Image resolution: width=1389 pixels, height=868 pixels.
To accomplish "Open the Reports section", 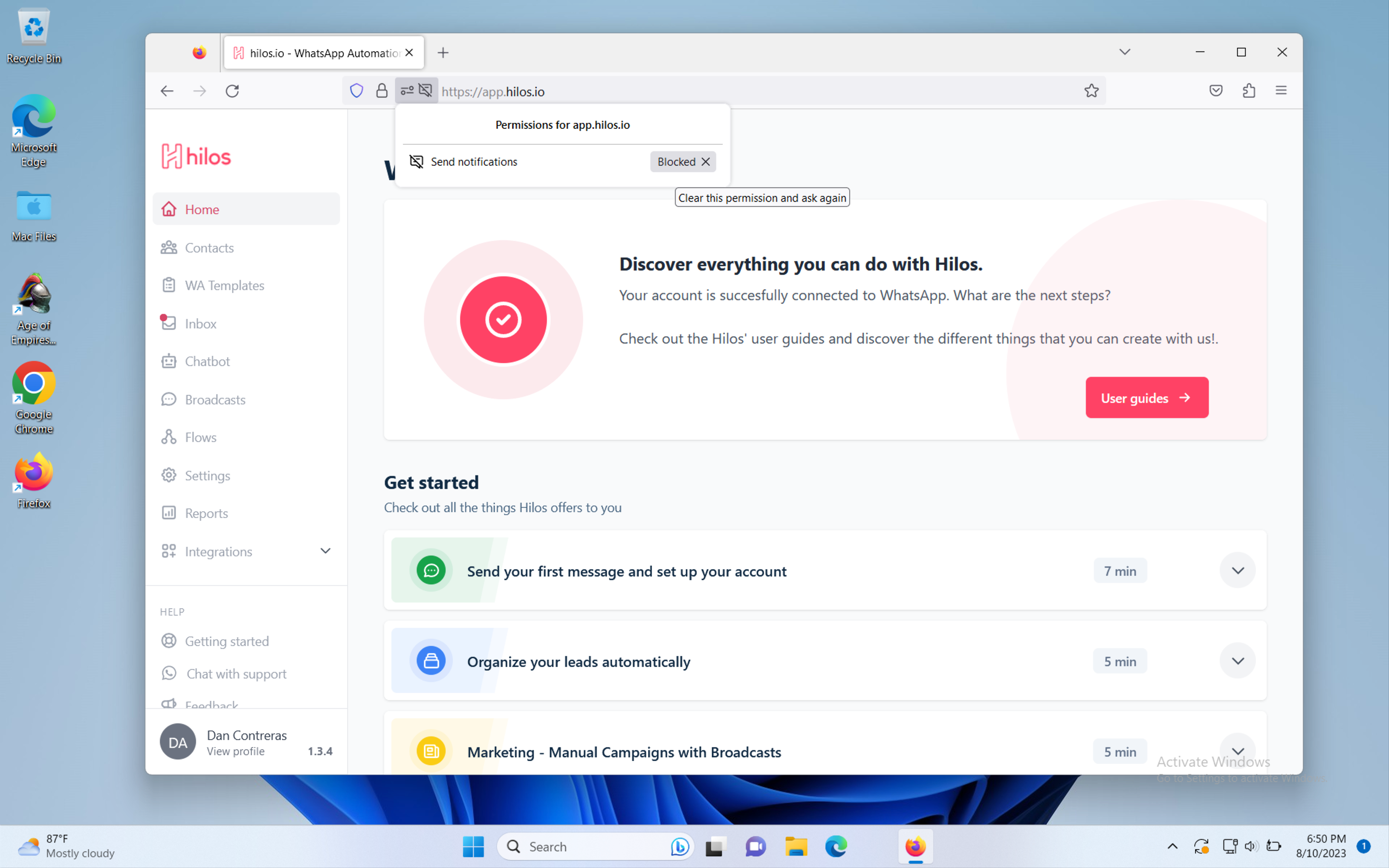I will 205,513.
